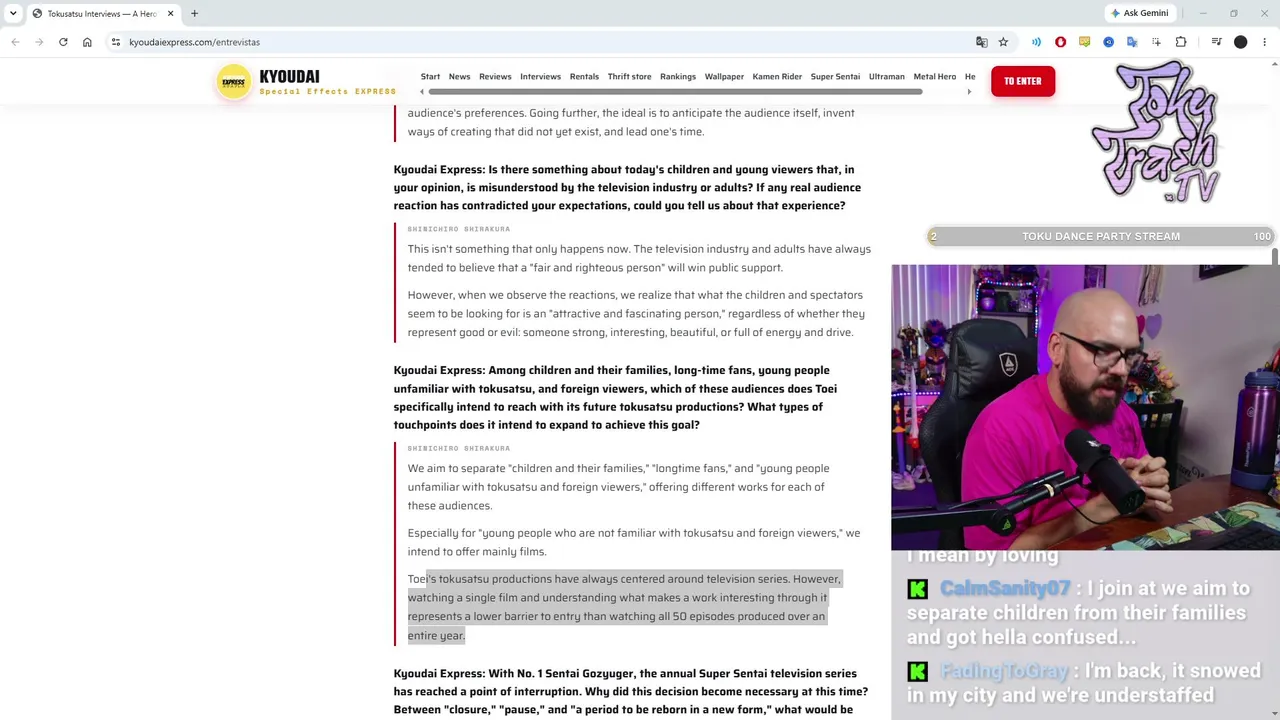
Task: Click FadingToGray username in chat
Action: click(1004, 671)
